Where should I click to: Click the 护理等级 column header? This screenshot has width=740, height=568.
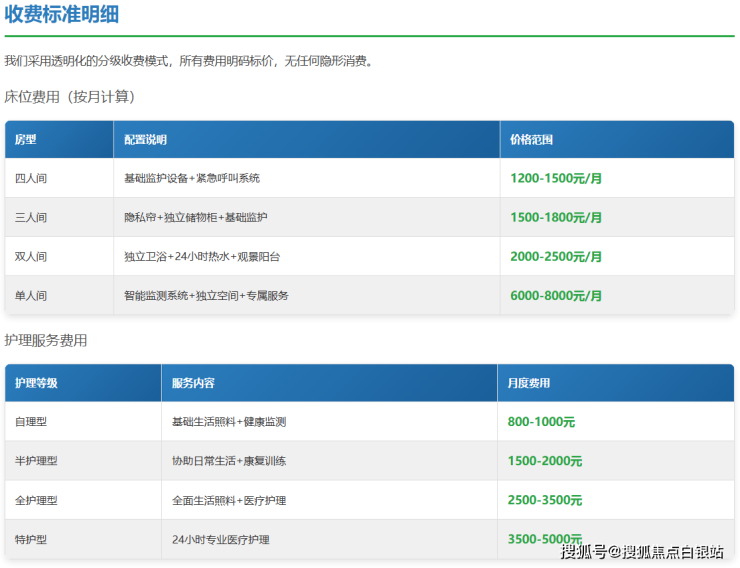pyautogui.click(x=36, y=383)
